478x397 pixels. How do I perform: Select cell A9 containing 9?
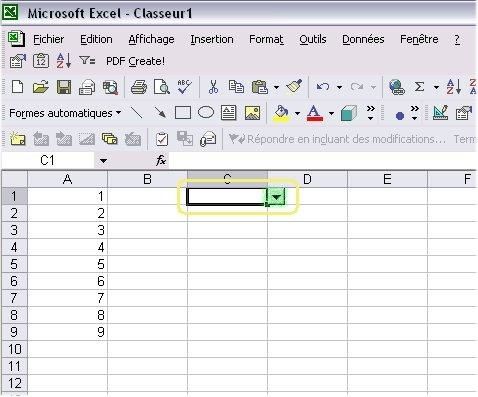(67, 332)
